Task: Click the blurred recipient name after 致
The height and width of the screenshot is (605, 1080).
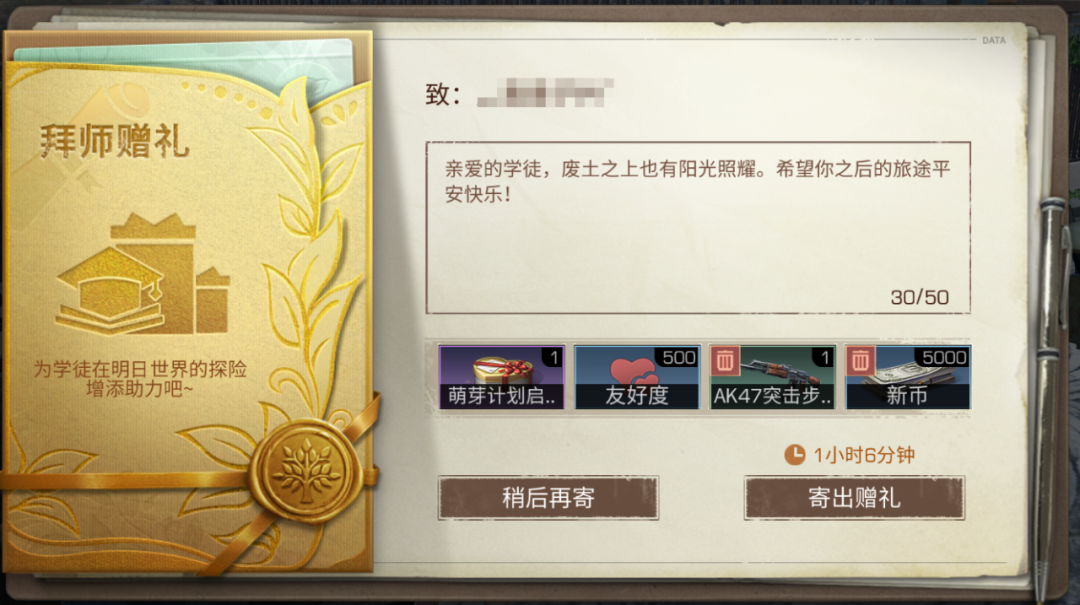Action: pos(545,93)
